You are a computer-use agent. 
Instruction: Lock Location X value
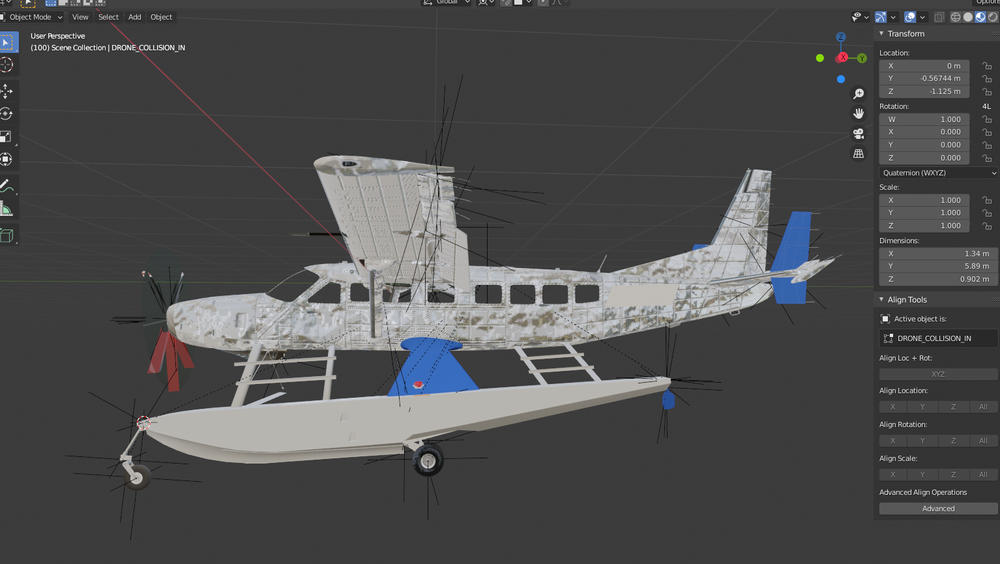click(987, 66)
